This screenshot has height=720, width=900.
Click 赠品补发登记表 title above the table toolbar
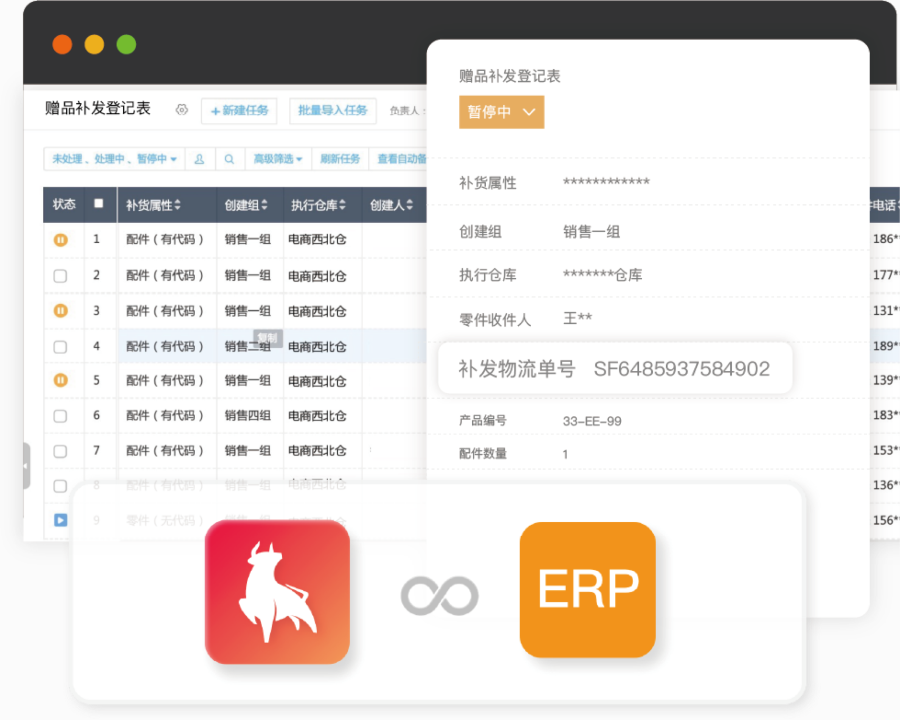(98, 109)
